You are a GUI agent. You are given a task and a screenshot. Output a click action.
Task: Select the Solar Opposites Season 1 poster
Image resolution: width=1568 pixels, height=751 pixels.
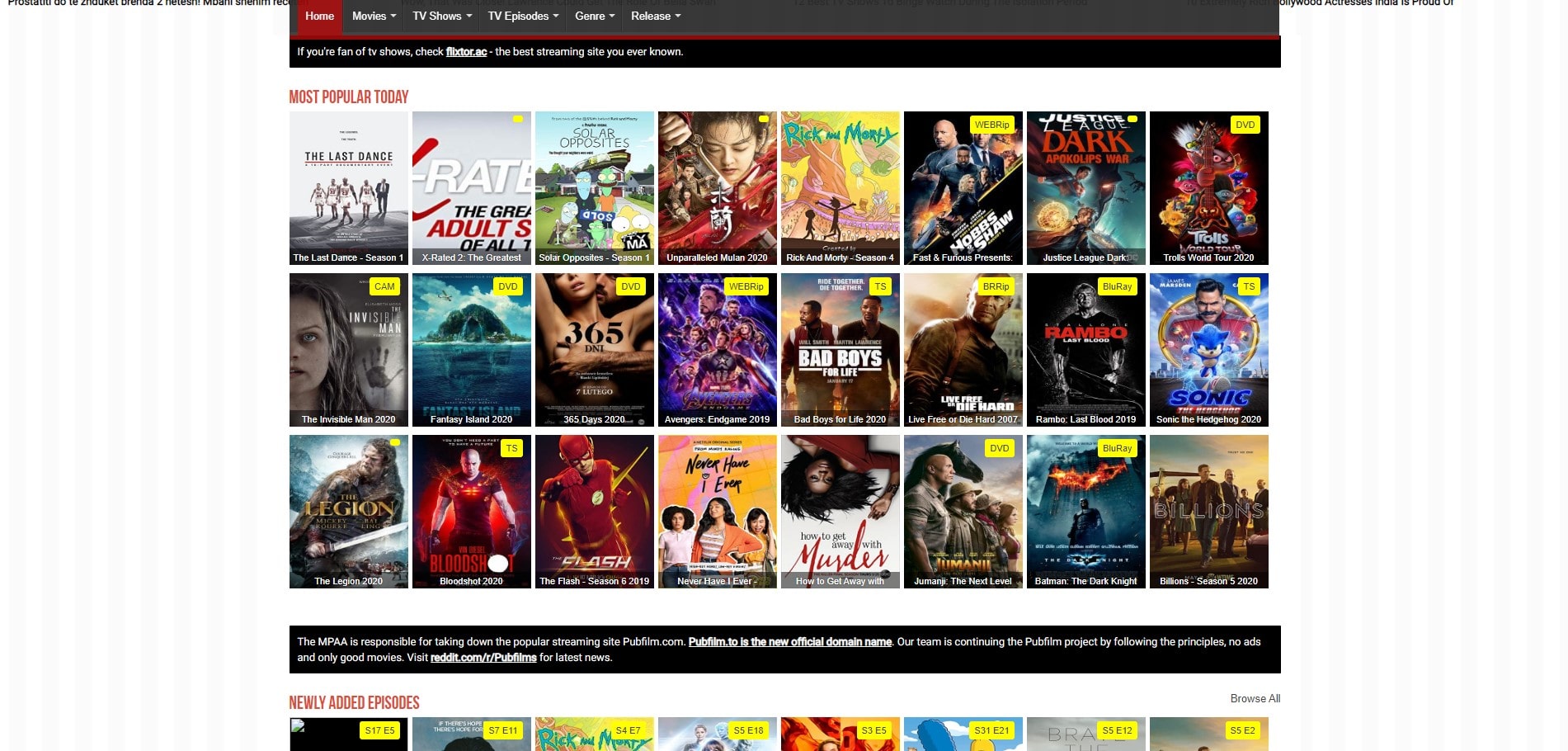pyautogui.click(x=595, y=188)
